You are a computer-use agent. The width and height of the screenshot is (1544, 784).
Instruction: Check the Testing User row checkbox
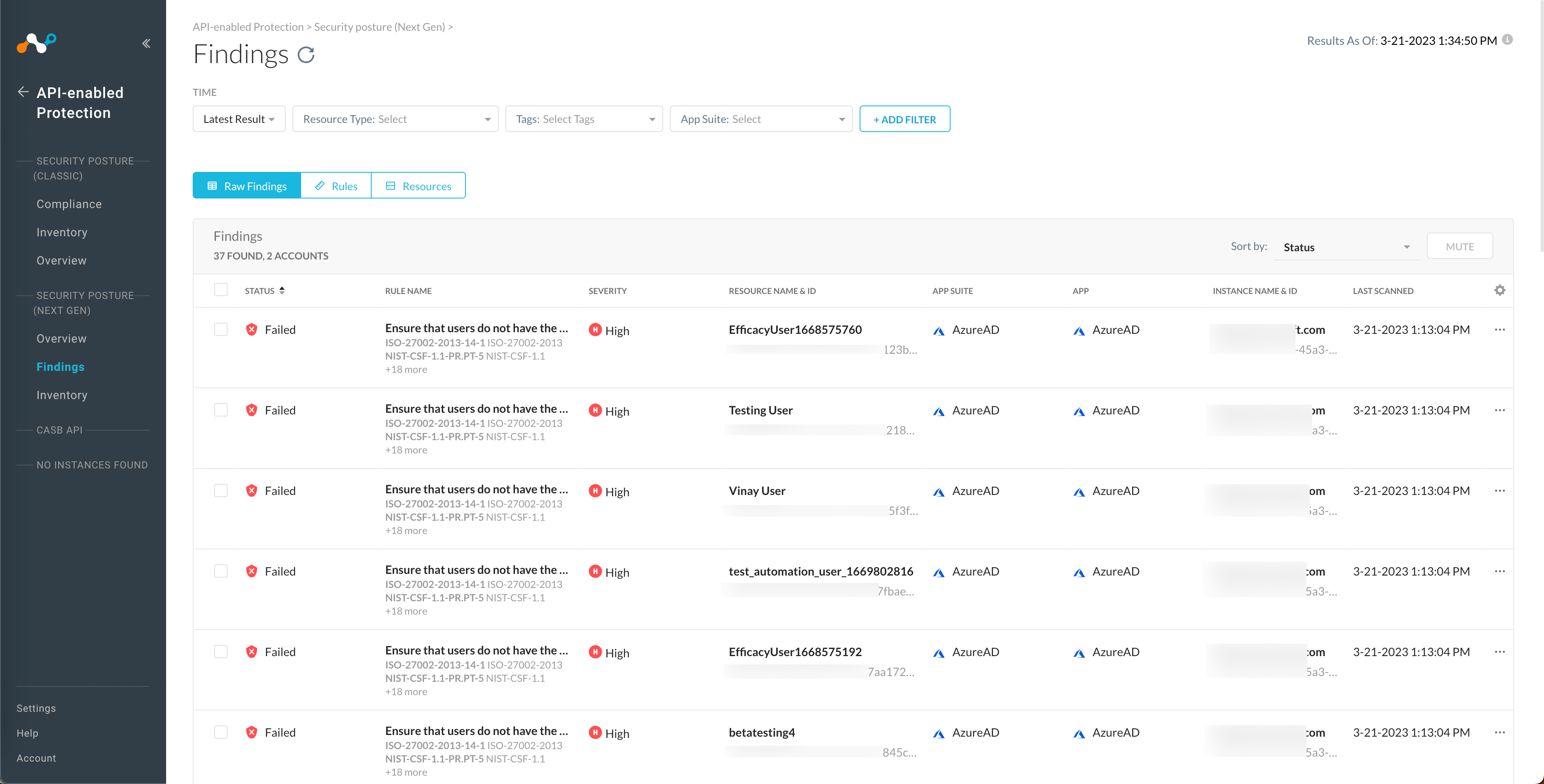click(x=221, y=409)
